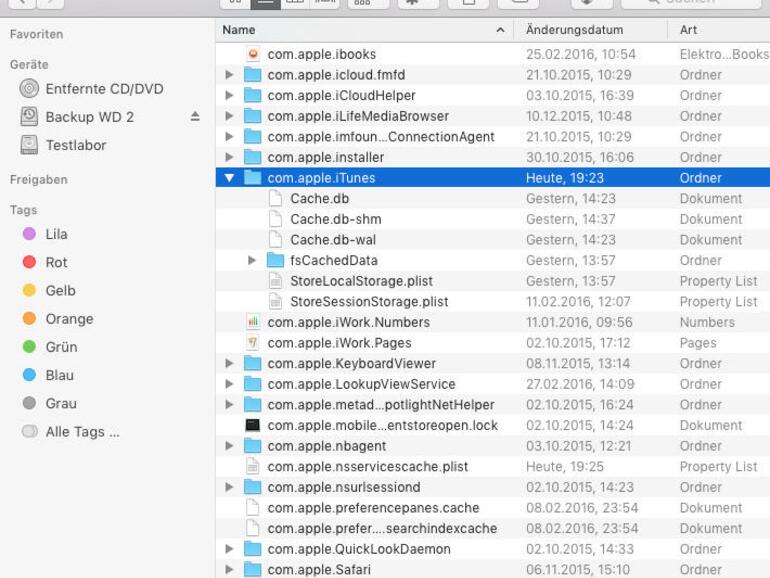770x578 pixels.
Task: Expand the com.apple.nbagent folder
Action: pos(229,446)
